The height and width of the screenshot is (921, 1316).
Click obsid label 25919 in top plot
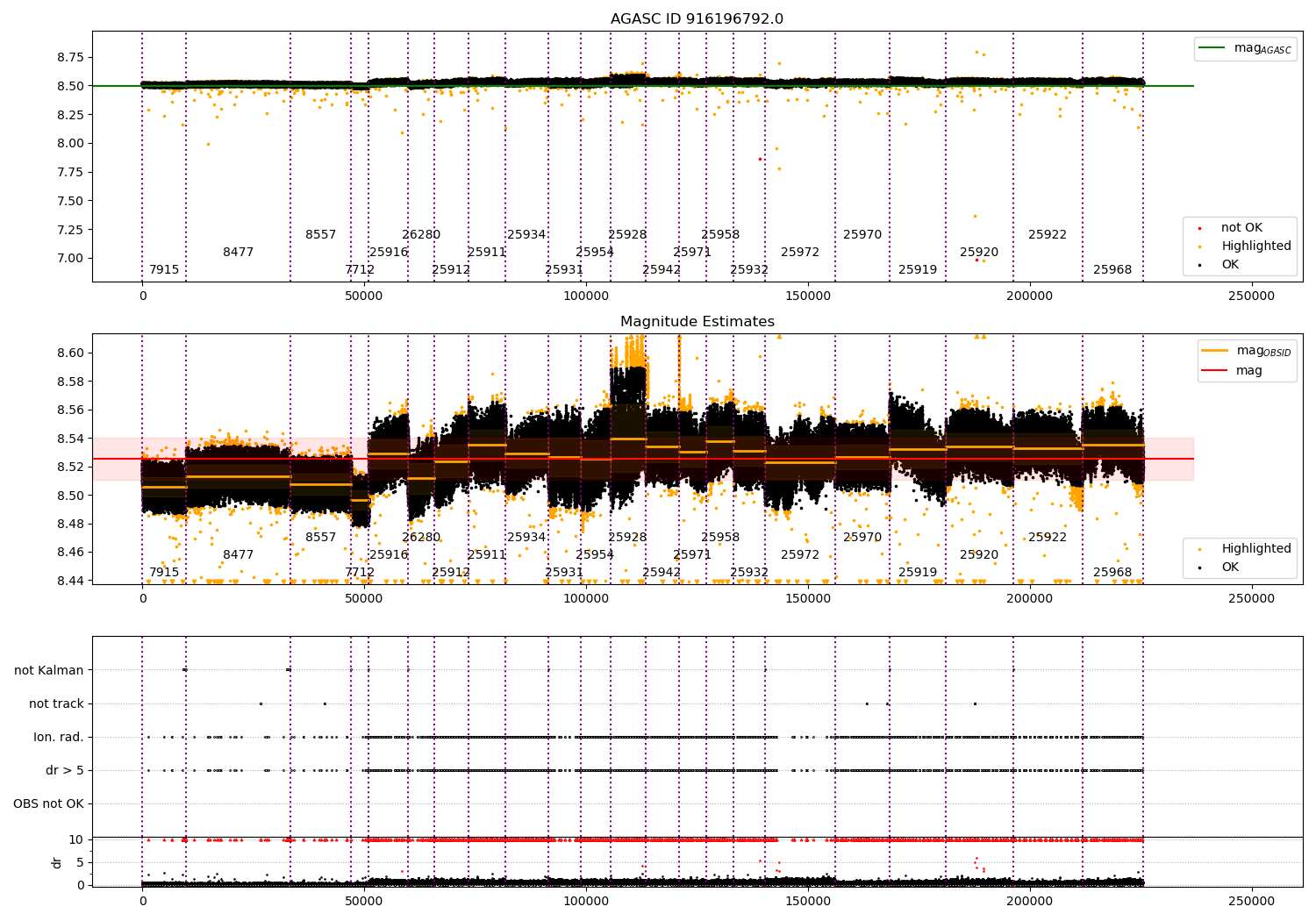918,270
